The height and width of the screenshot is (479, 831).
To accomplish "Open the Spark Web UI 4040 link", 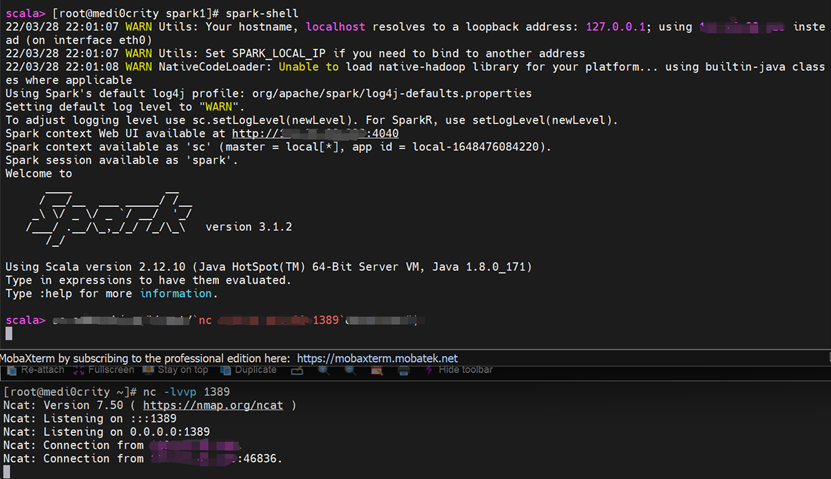I will tap(315, 134).
